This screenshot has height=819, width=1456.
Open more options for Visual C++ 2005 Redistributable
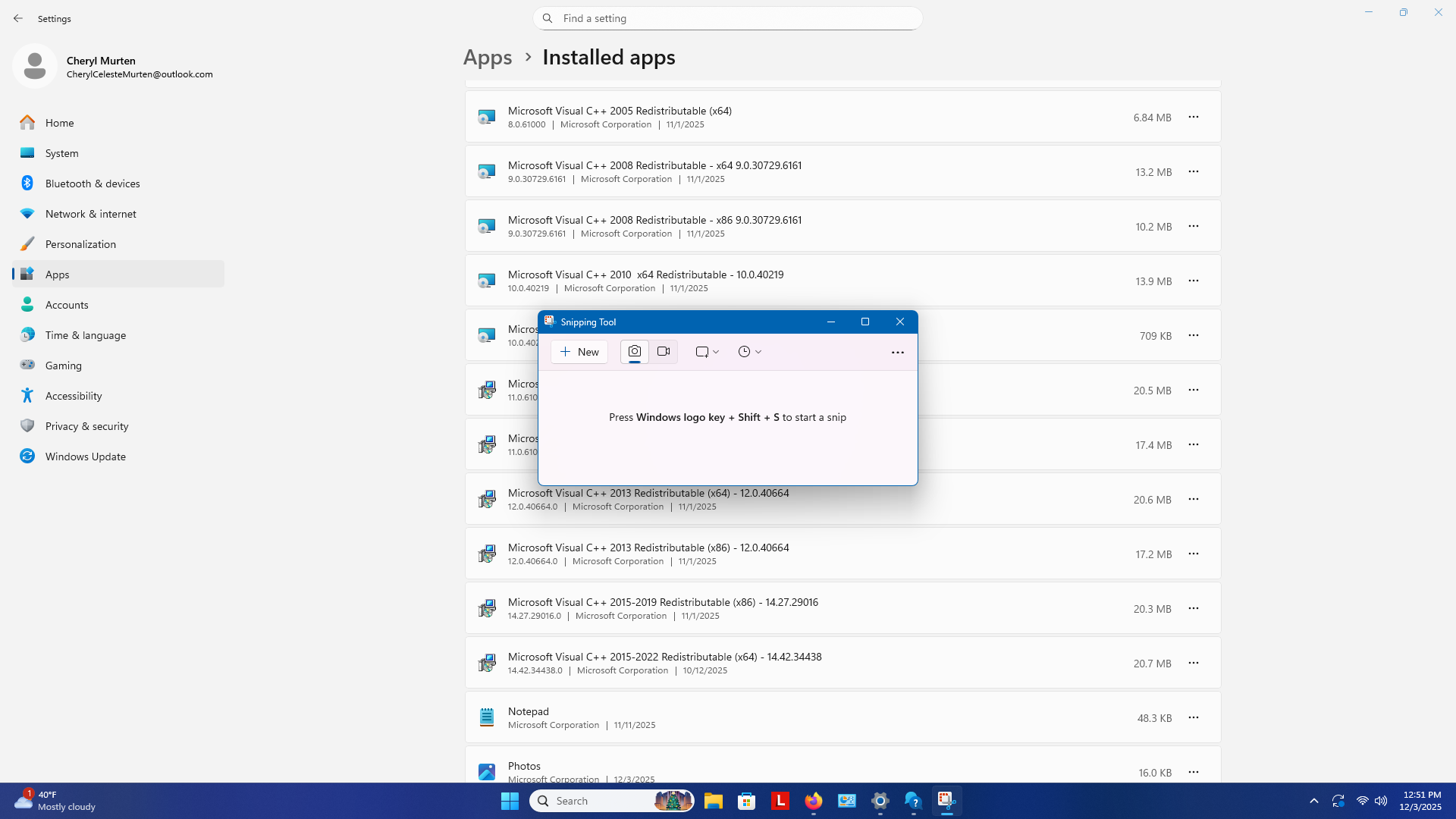[x=1193, y=117]
